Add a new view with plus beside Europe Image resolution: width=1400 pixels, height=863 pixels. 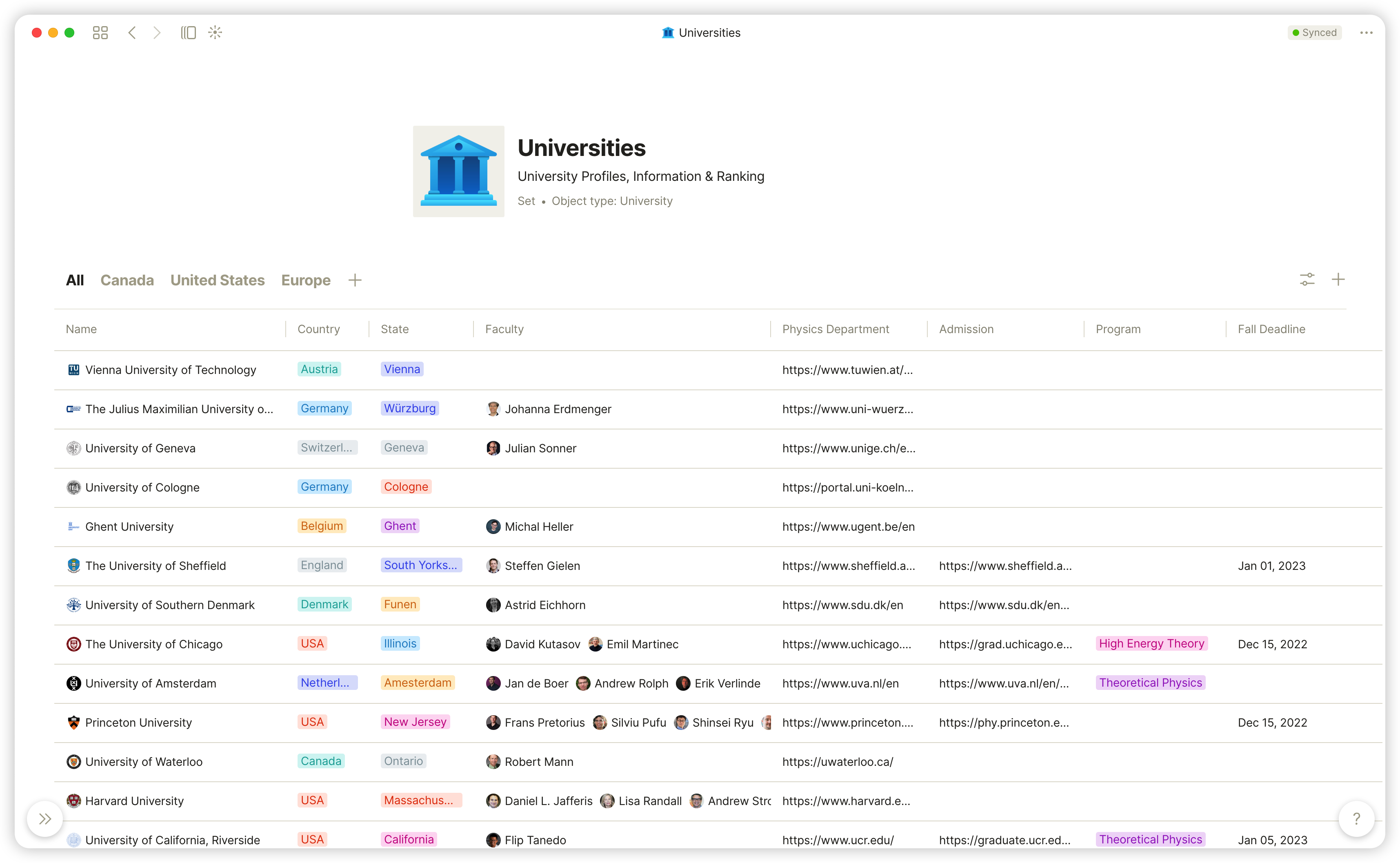click(355, 280)
